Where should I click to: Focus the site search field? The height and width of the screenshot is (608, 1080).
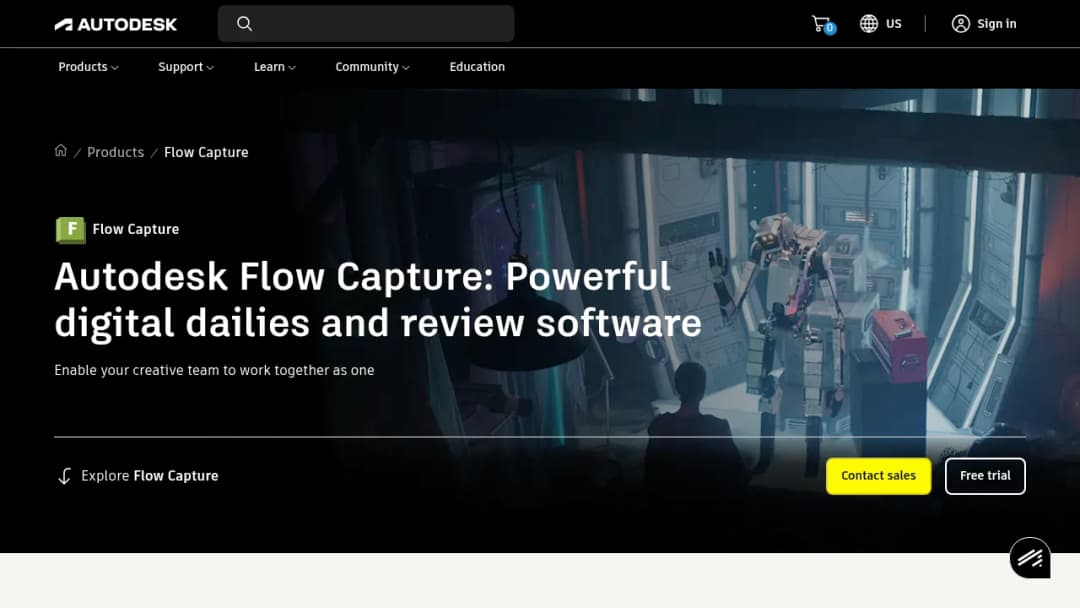[366, 23]
